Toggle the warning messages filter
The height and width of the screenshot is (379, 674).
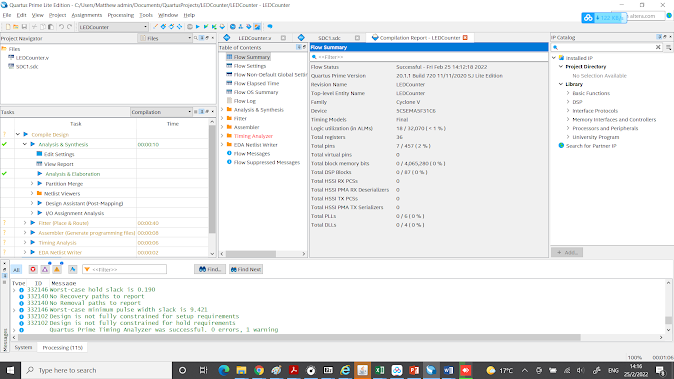(57, 269)
